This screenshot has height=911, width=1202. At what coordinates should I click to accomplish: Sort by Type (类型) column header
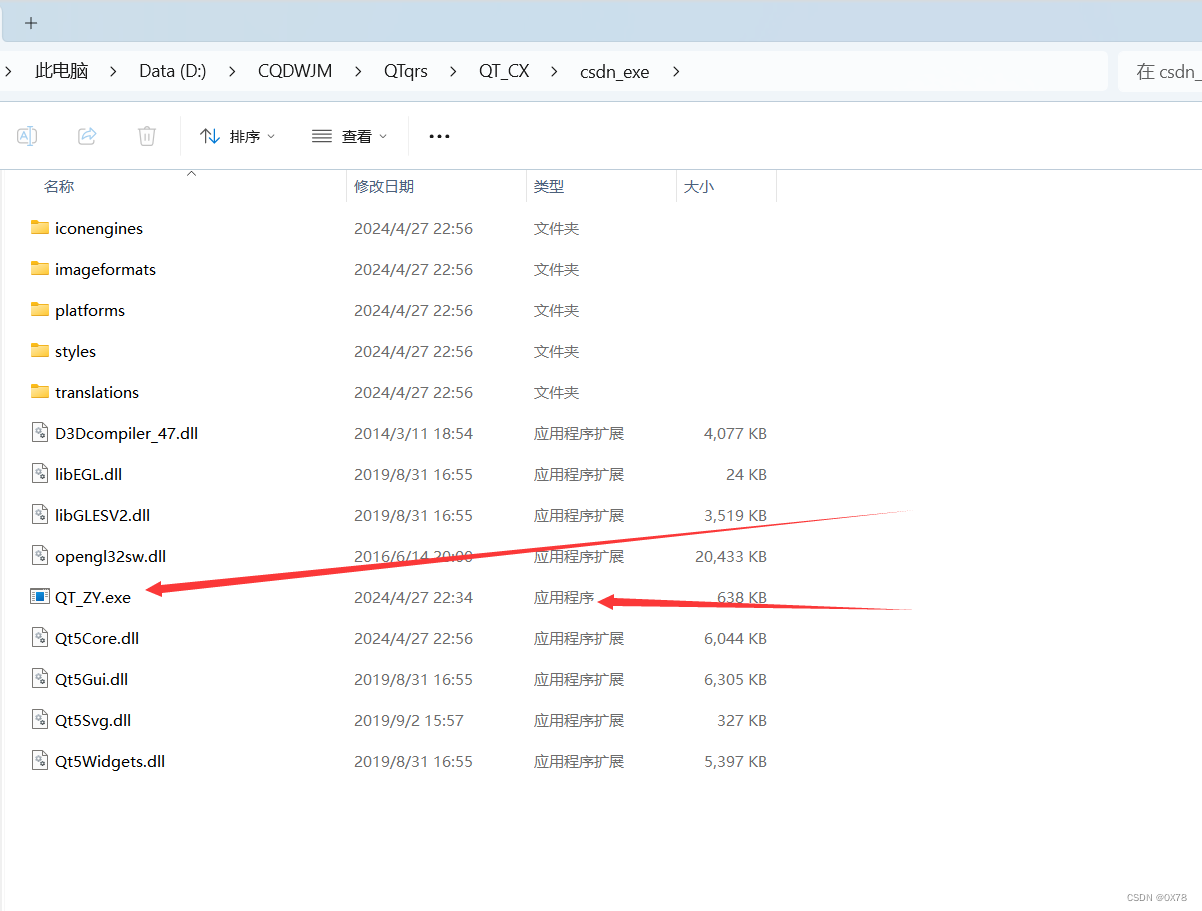pyautogui.click(x=549, y=187)
